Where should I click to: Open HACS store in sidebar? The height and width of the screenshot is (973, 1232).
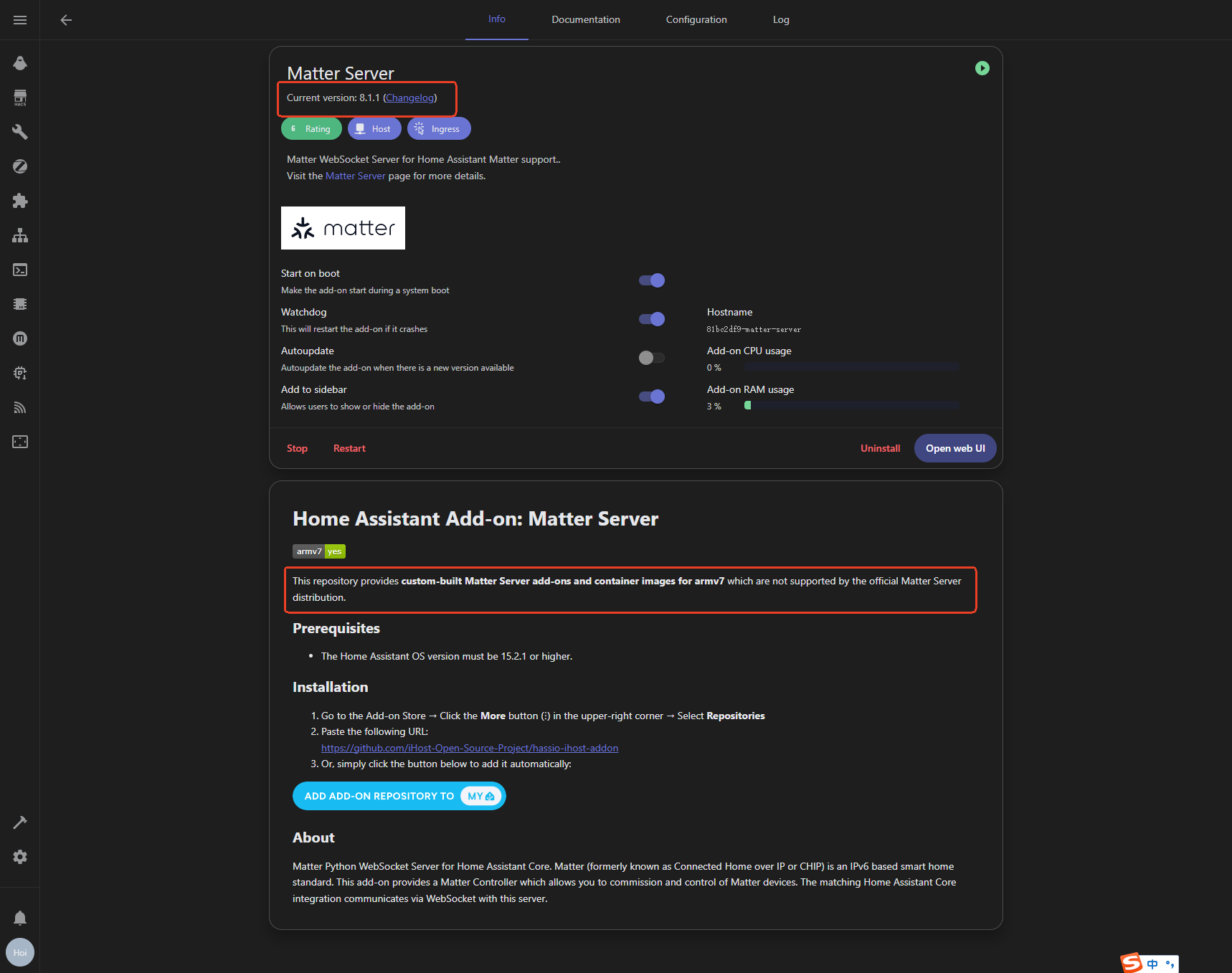20,98
